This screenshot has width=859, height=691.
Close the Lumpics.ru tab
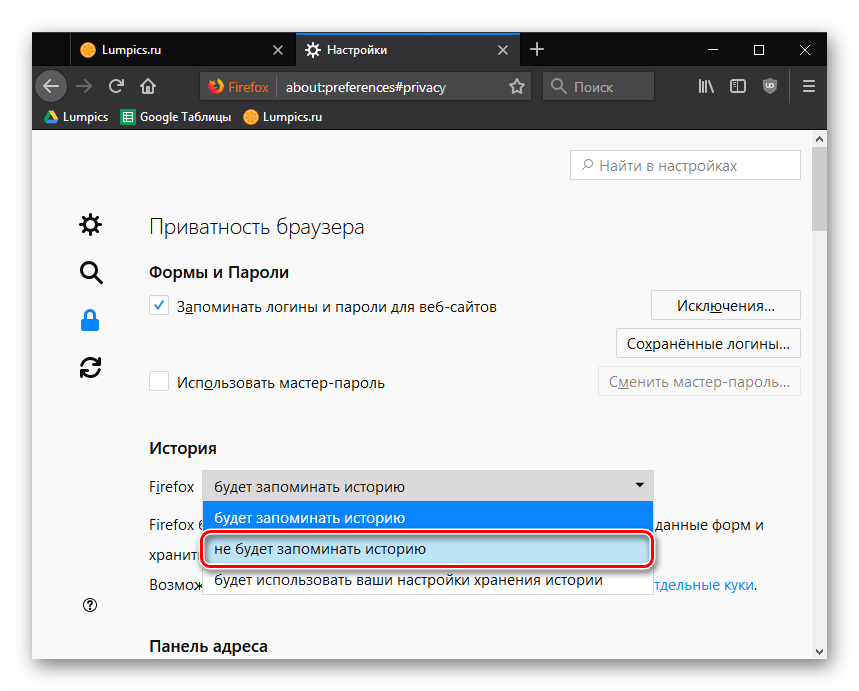278,50
